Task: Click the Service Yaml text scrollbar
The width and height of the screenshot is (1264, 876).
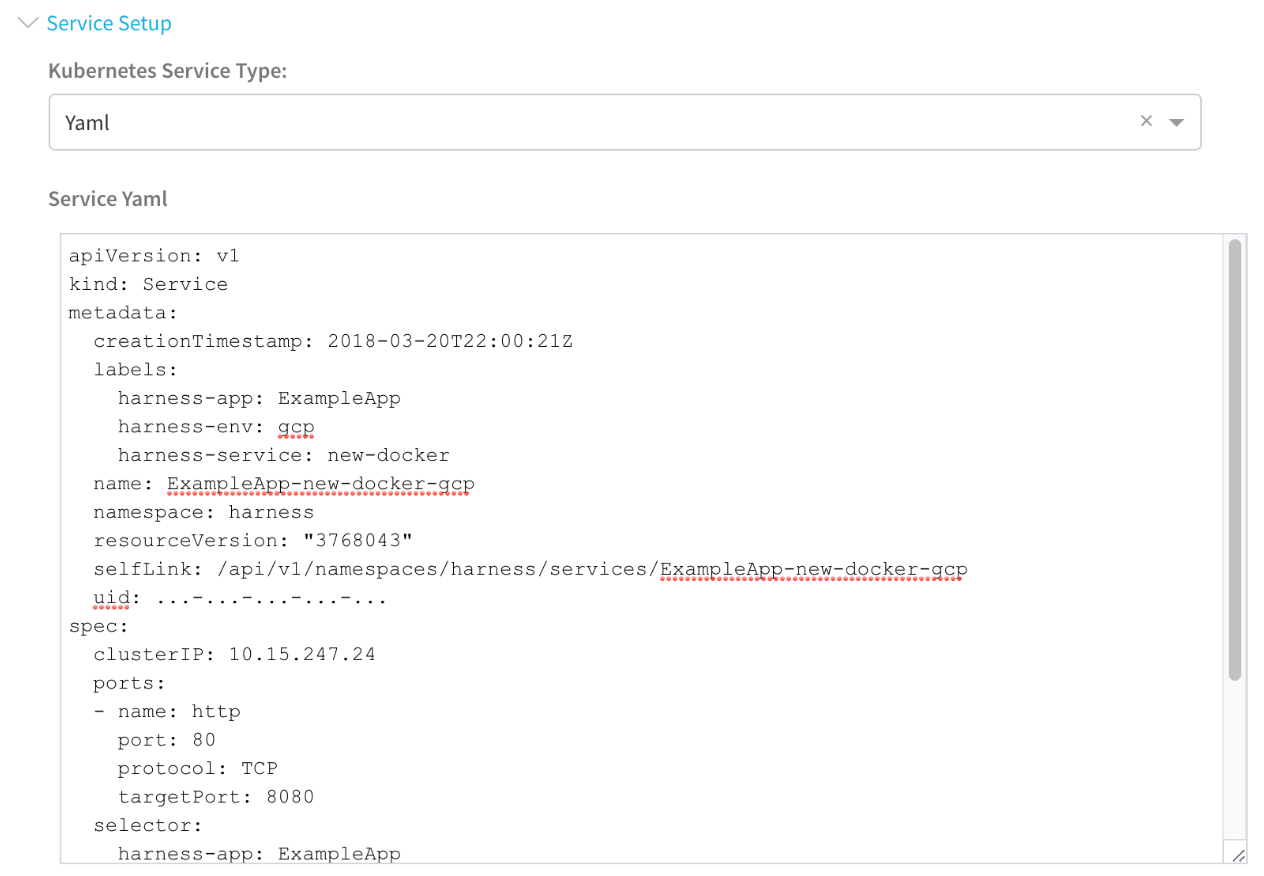Action: coord(1235,460)
